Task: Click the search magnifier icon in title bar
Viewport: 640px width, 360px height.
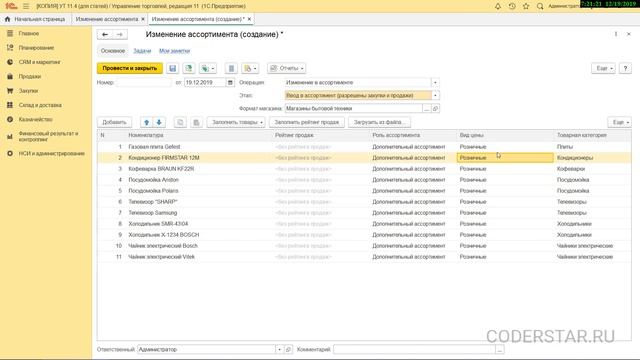Action: (540, 6)
